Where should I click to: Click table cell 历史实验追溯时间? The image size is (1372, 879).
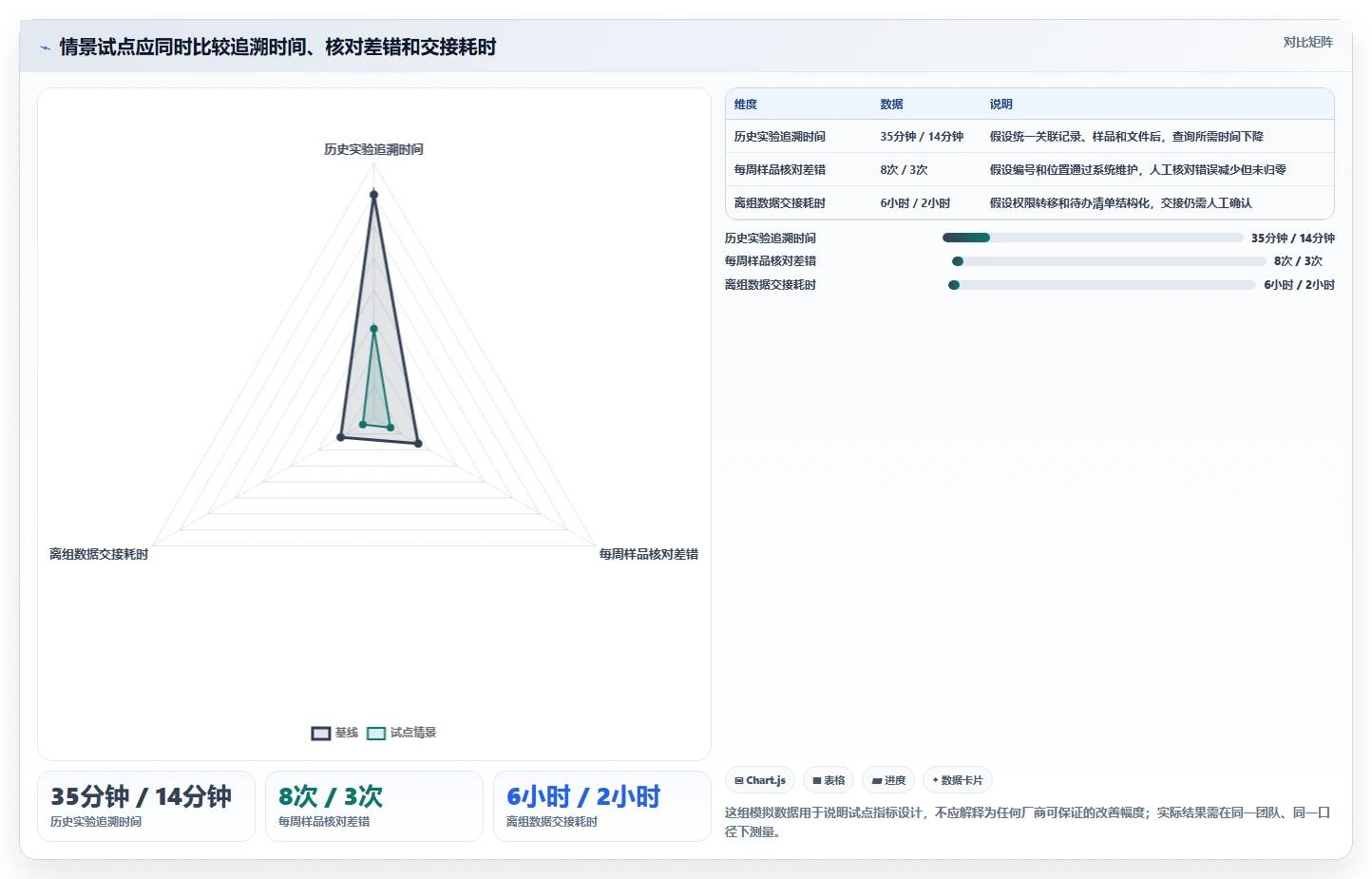coord(780,137)
